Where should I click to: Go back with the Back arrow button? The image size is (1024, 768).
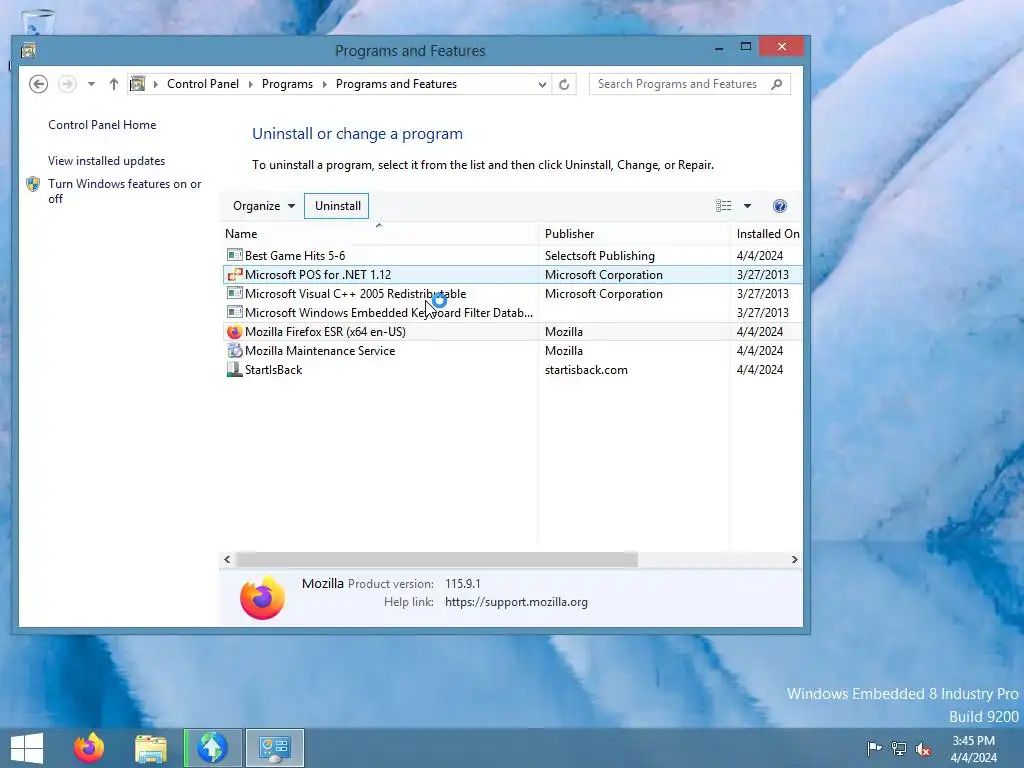(x=39, y=84)
